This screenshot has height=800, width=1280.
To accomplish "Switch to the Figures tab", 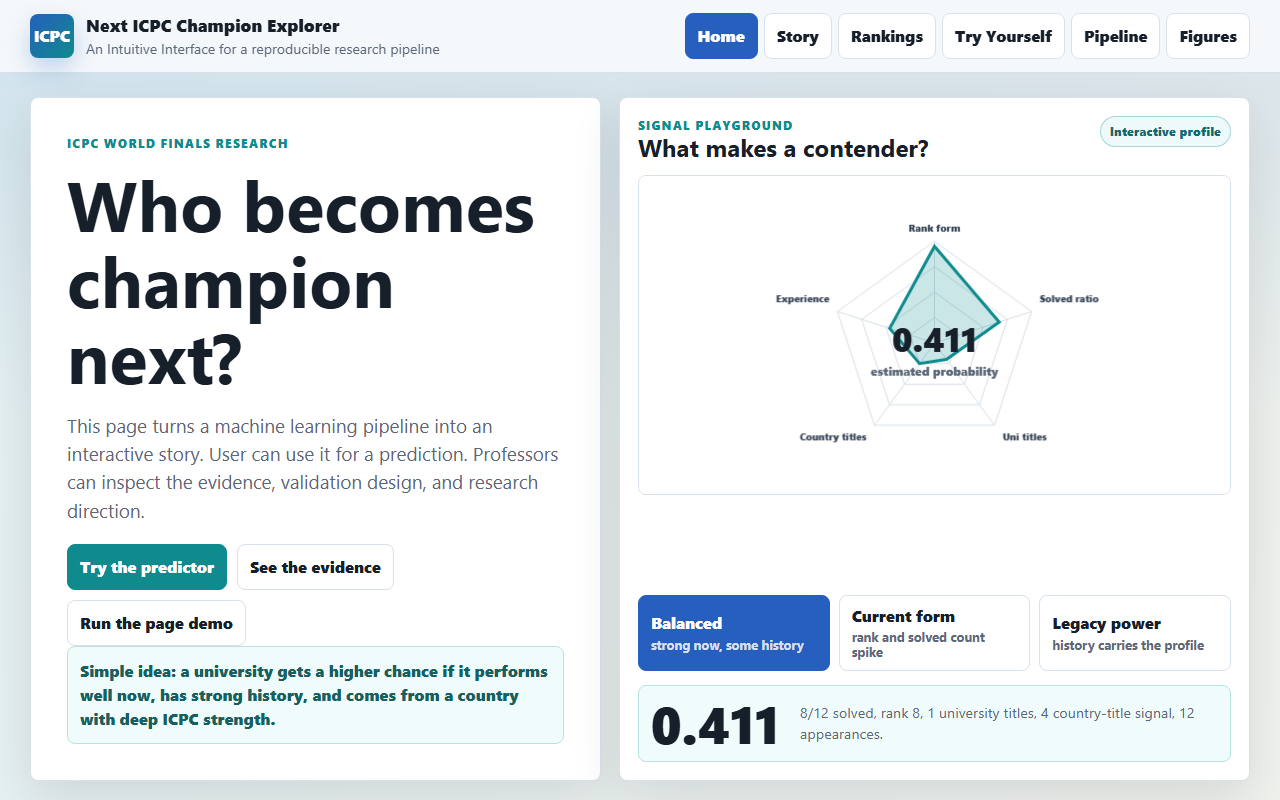I will (x=1208, y=36).
